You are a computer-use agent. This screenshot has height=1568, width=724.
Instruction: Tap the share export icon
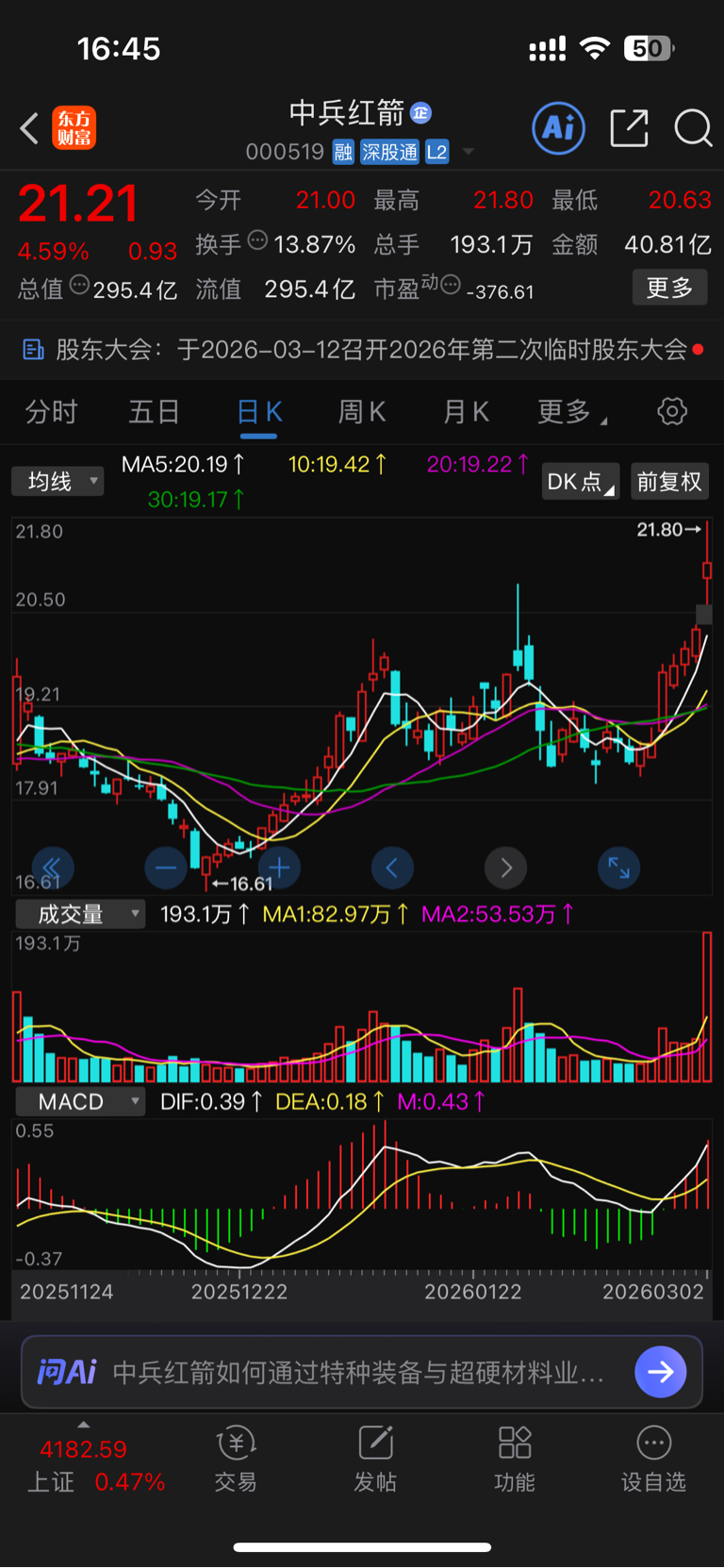tap(630, 127)
